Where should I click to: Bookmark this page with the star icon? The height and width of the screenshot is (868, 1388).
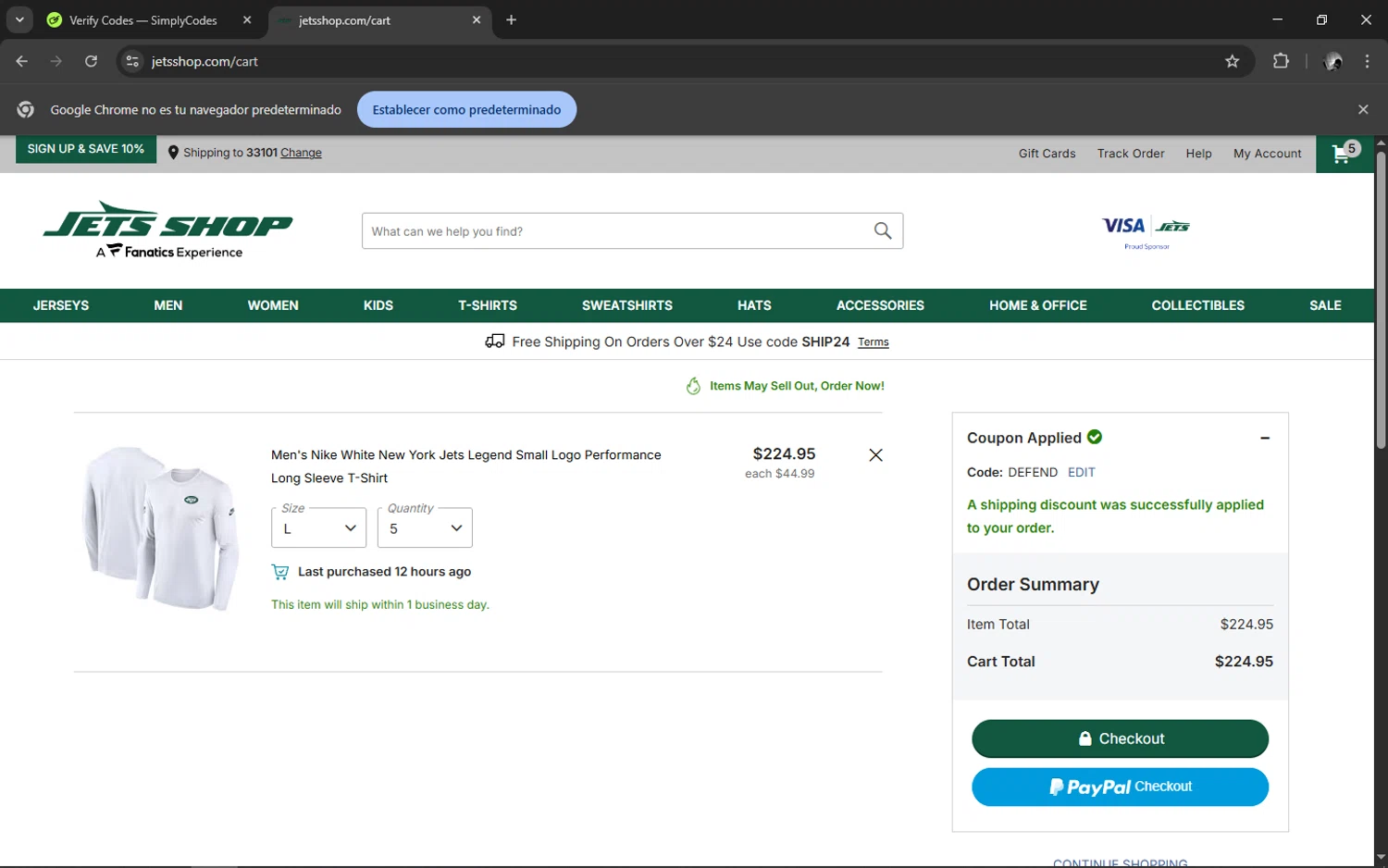[1232, 62]
